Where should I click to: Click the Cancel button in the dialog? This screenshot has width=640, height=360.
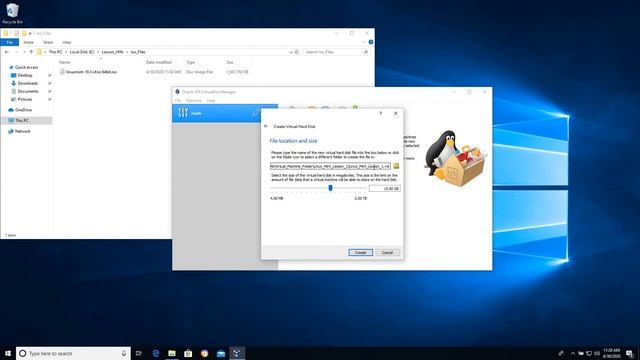[387, 253]
